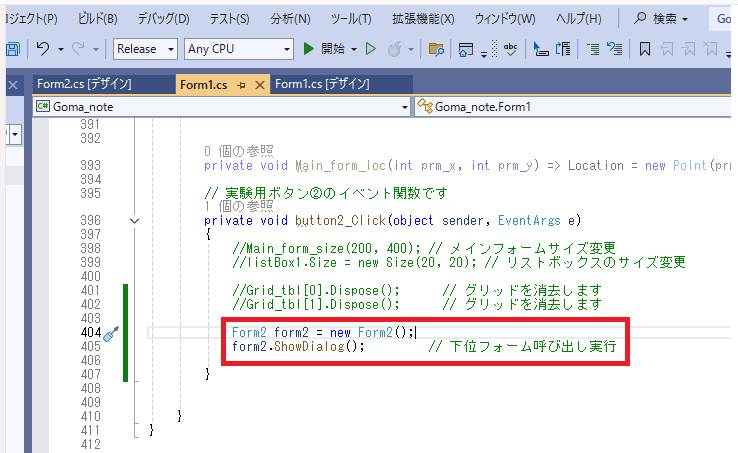The image size is (738, 453).
Task: Open the デバッグ(D) menu
Action: coord(163,19)
